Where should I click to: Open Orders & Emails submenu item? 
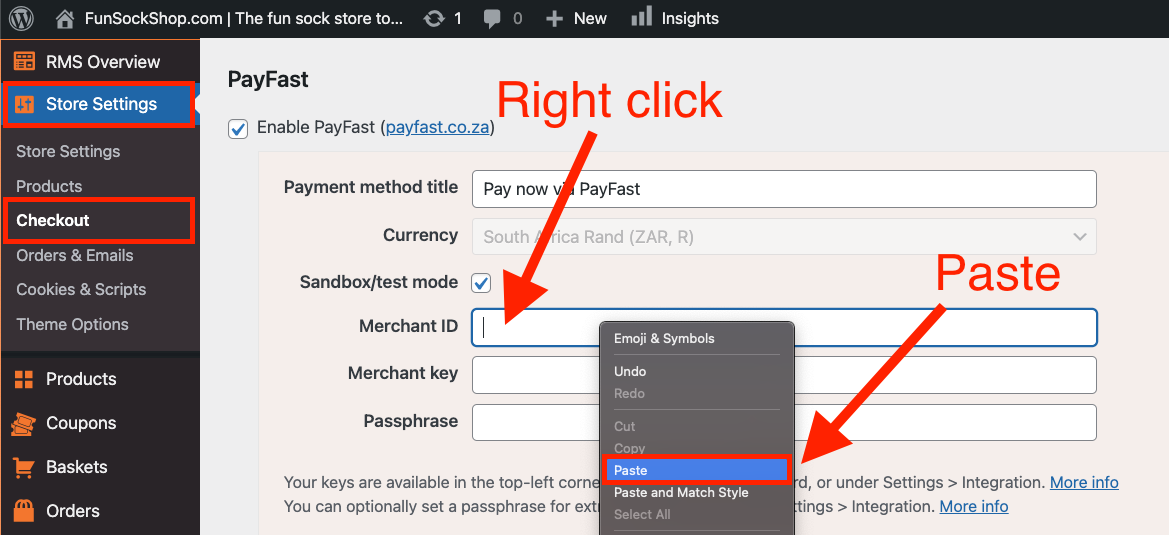click(x=75, y=256)
